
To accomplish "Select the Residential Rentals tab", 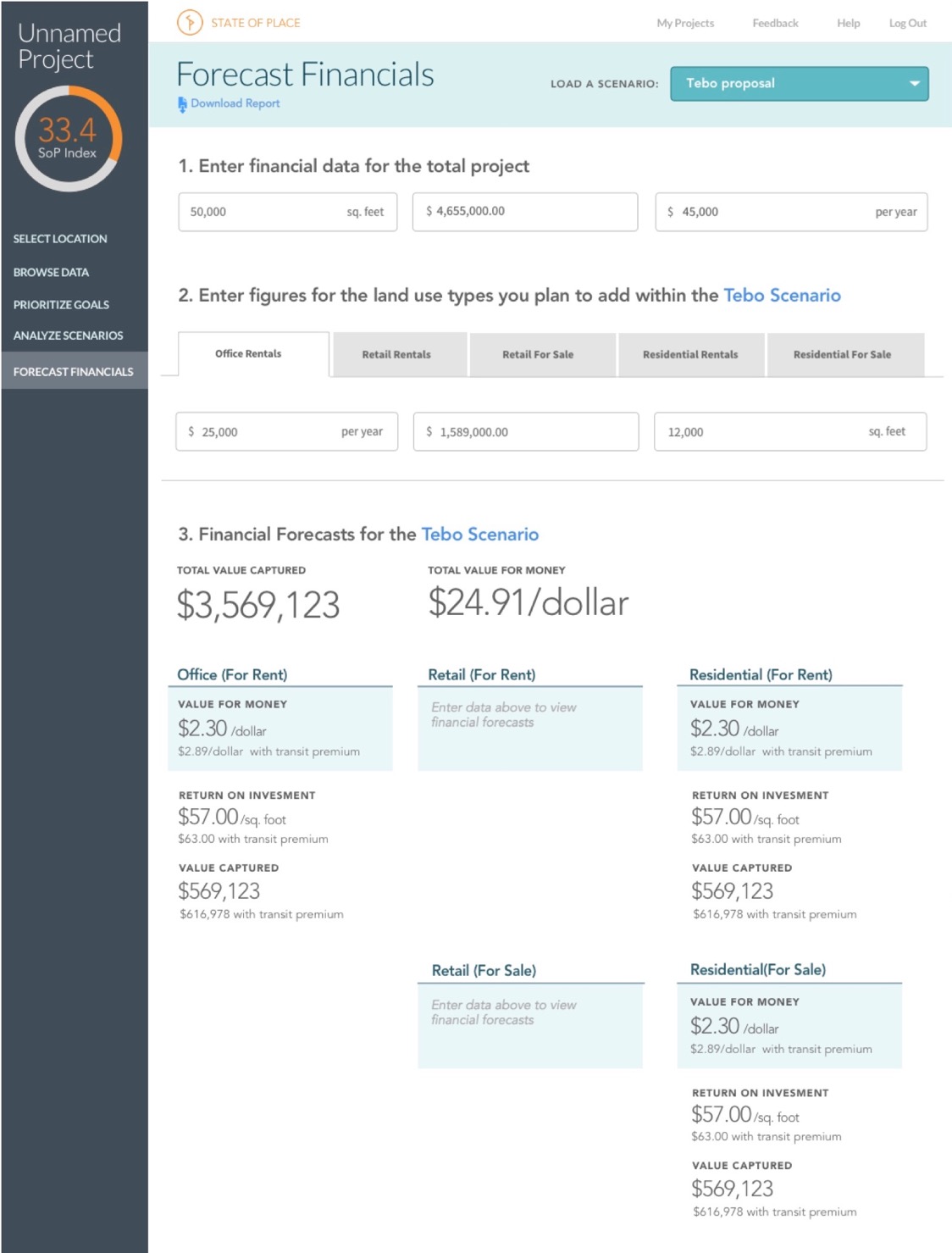I will [x=690, y=354].
